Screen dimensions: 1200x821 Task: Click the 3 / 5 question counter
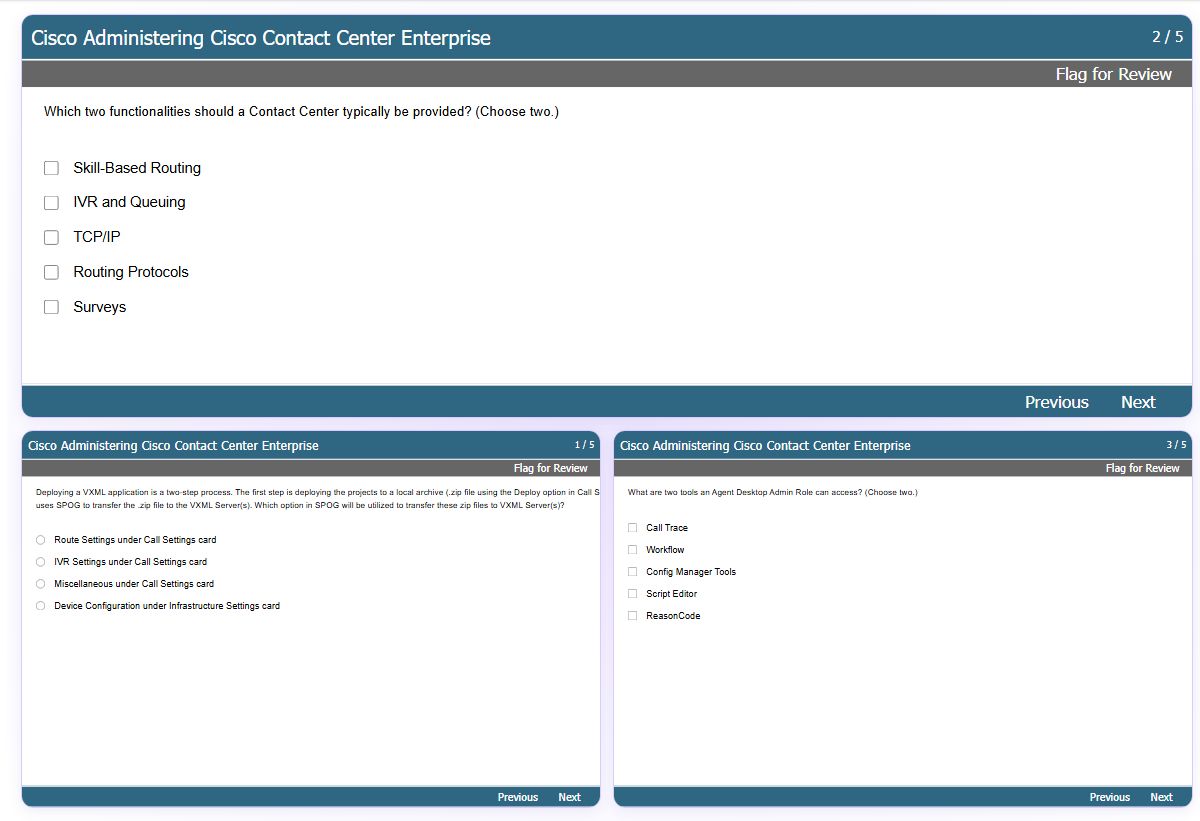click(1176, 445)
